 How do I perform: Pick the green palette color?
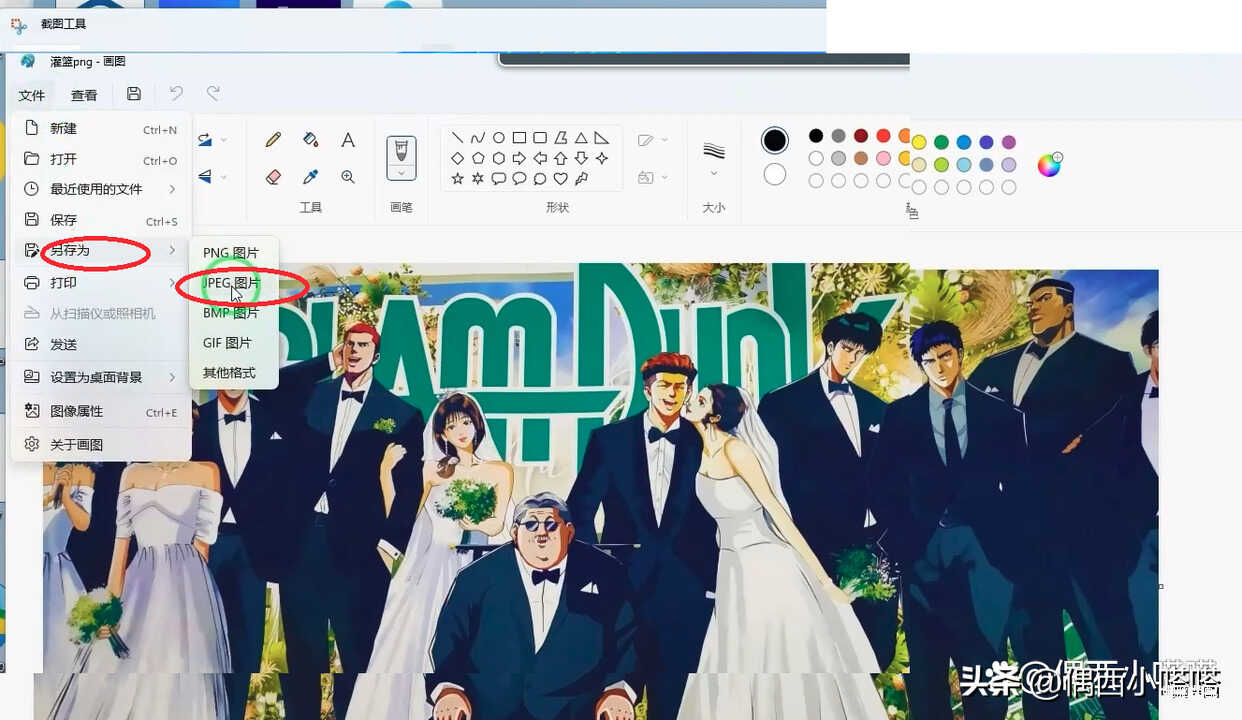tap(941, 142)
